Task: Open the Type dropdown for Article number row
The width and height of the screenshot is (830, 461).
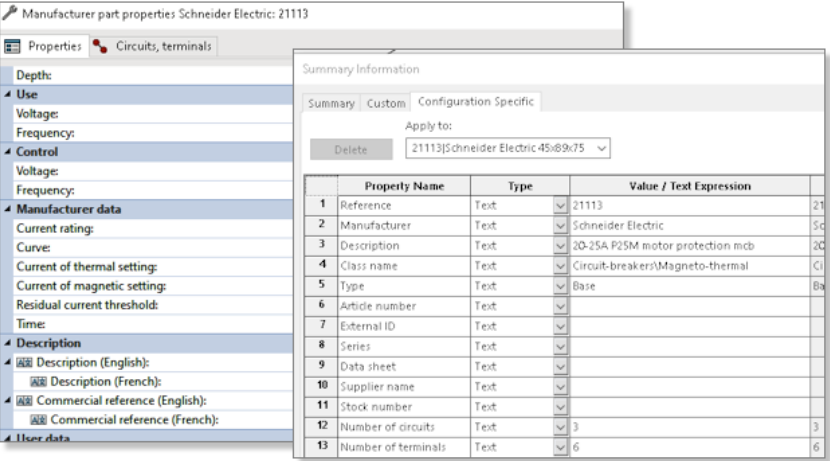Action: [x=560, y=306]
